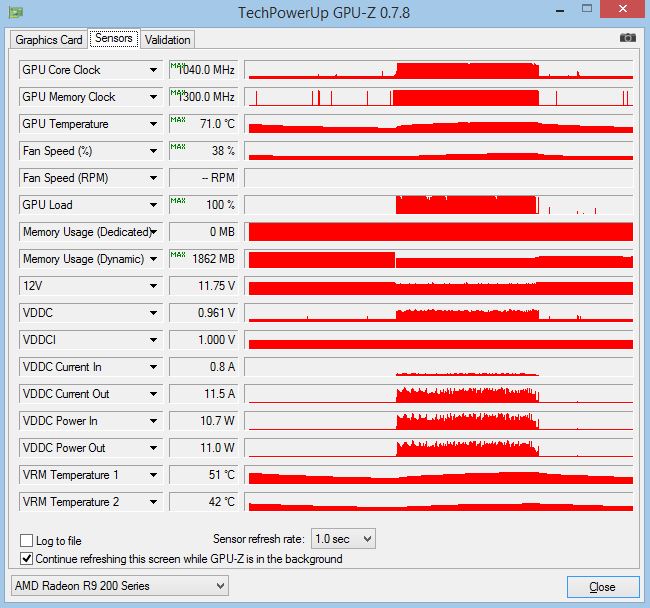Open the Fan Speed (%) dropdown arrow
This screenshot has height=608, width=650.
click(153, 151)
